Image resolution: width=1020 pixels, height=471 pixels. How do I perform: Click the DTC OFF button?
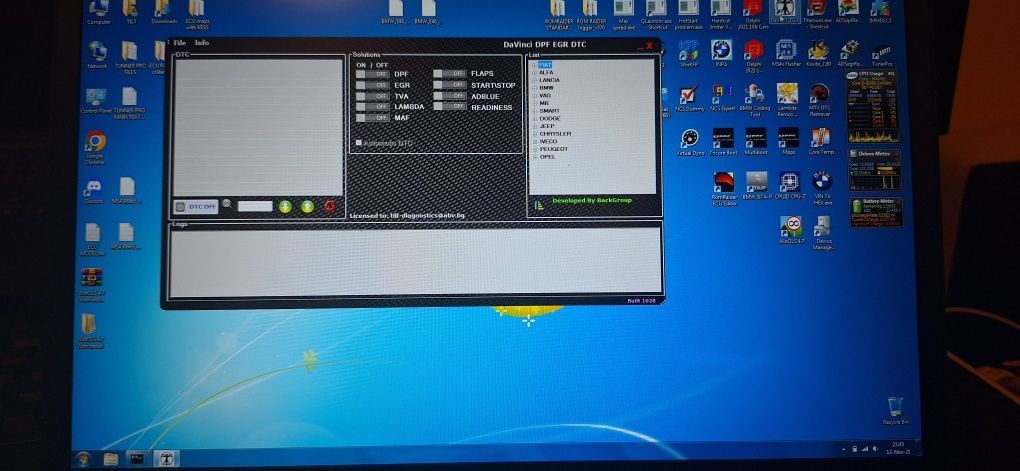click(196, 207)
